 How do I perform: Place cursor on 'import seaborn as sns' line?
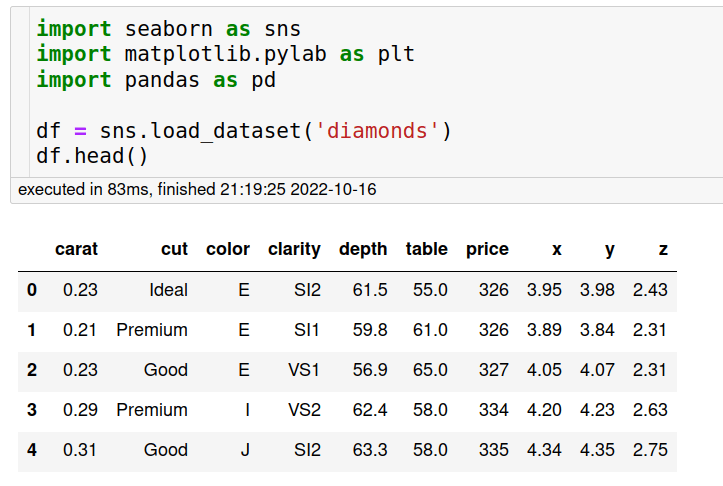(168, 29)
